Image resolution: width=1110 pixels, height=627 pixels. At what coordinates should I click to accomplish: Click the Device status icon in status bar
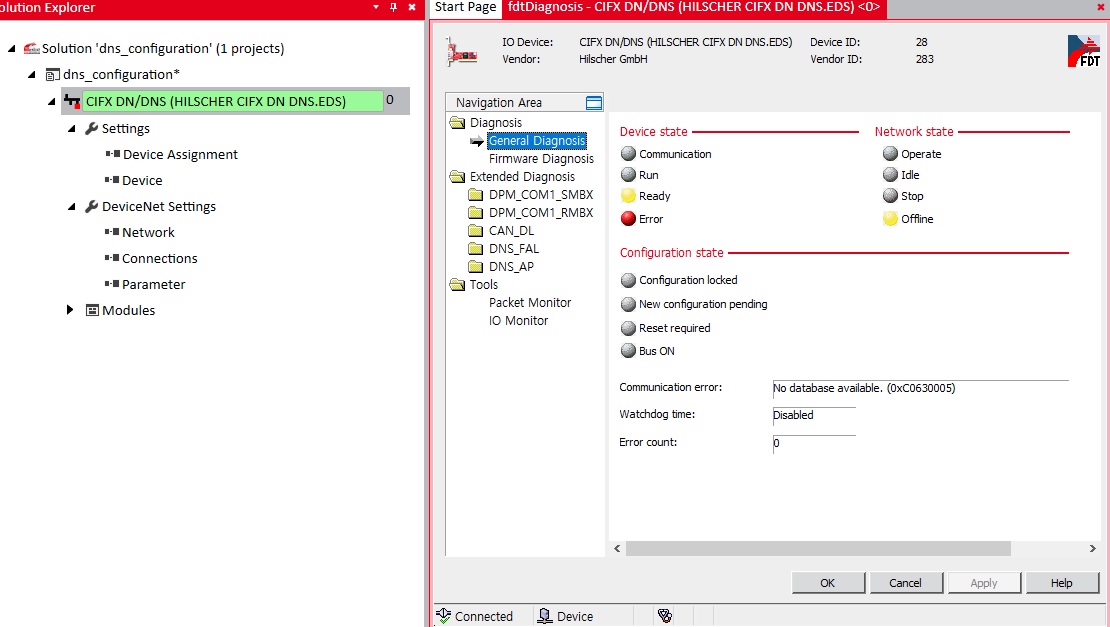[x=544, y=616]
